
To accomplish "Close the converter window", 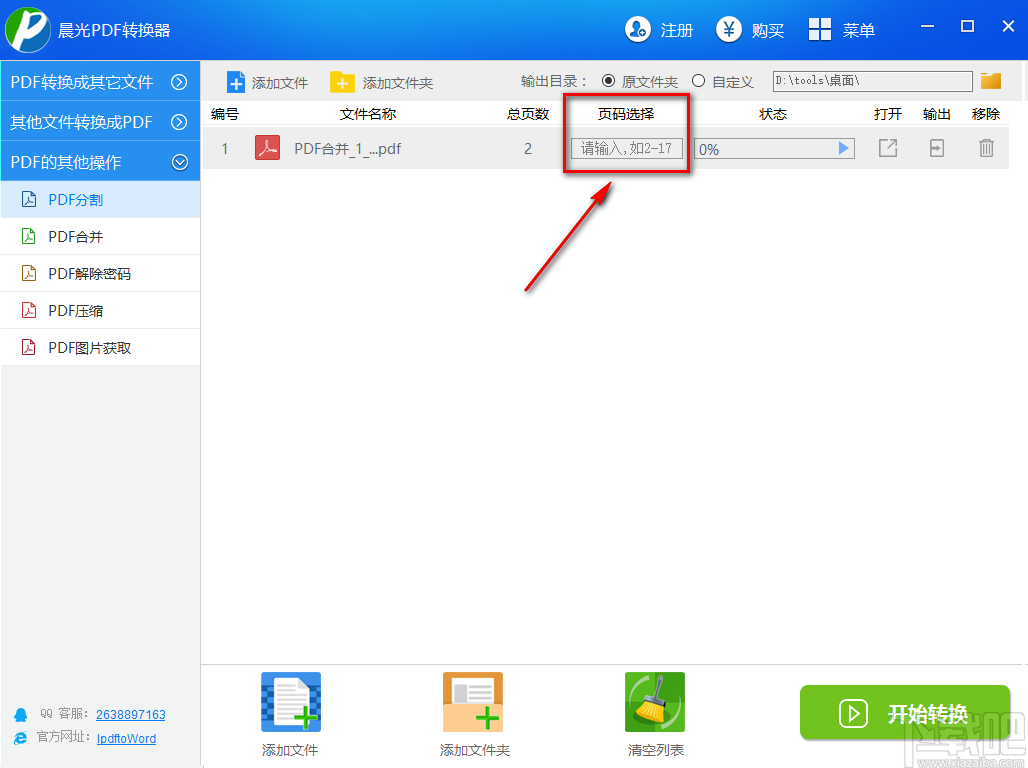I will (1008, 26).
